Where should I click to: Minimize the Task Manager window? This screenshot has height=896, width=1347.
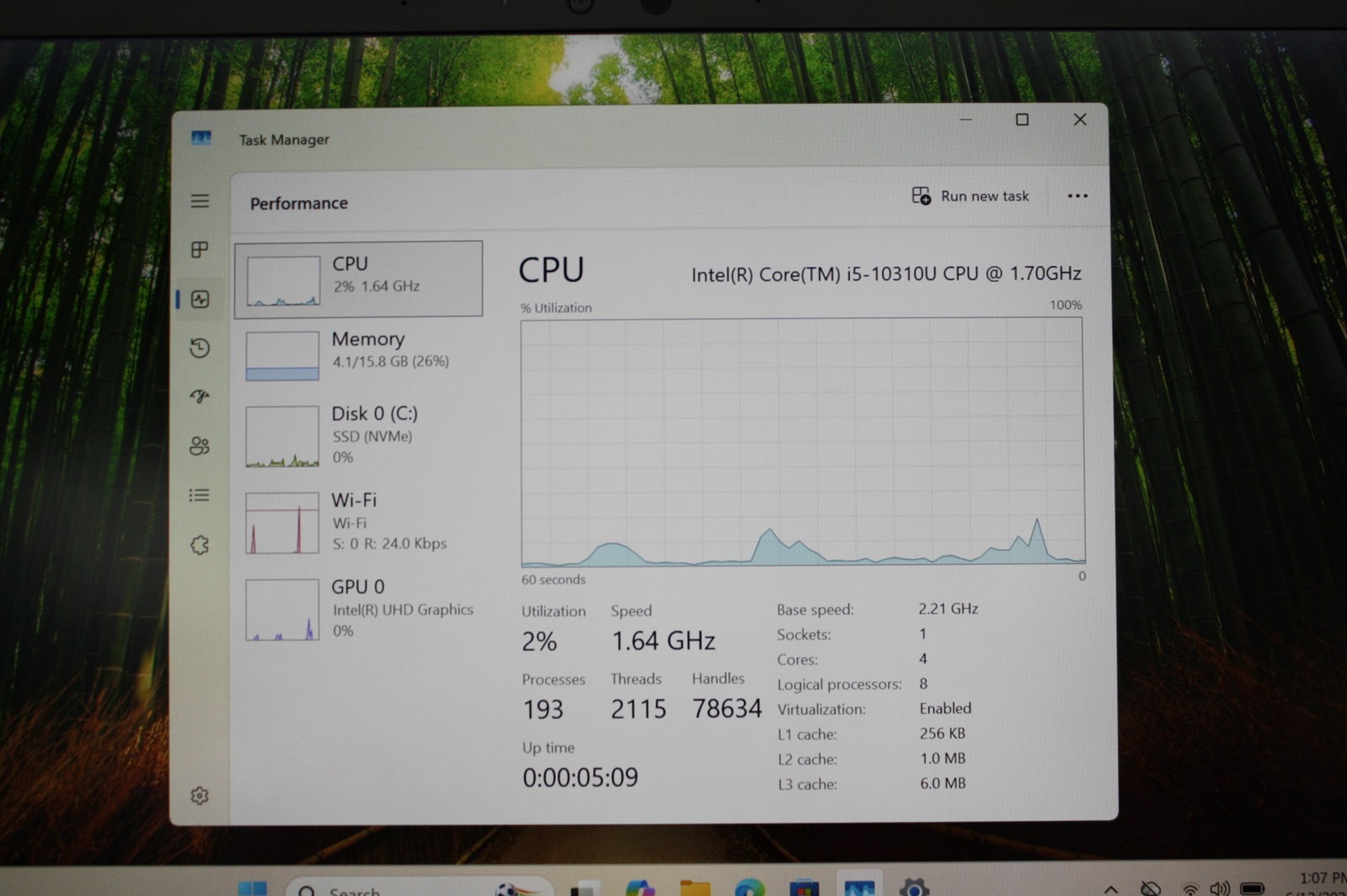tap(966, 120)
